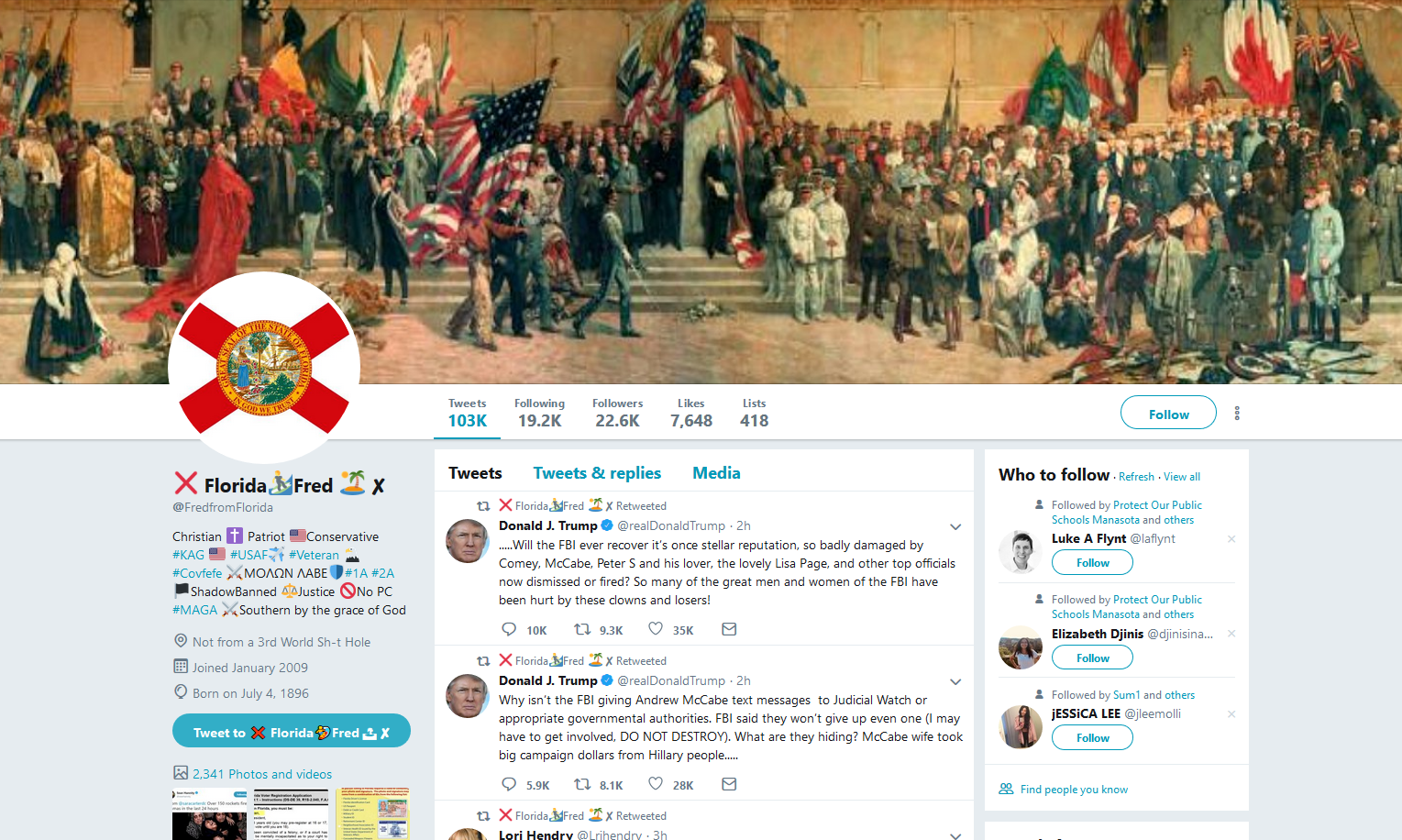This screenshot has height=840, width=1402.
Task: Click Tweet to Florida Fred button
Action: pos(292,731)
